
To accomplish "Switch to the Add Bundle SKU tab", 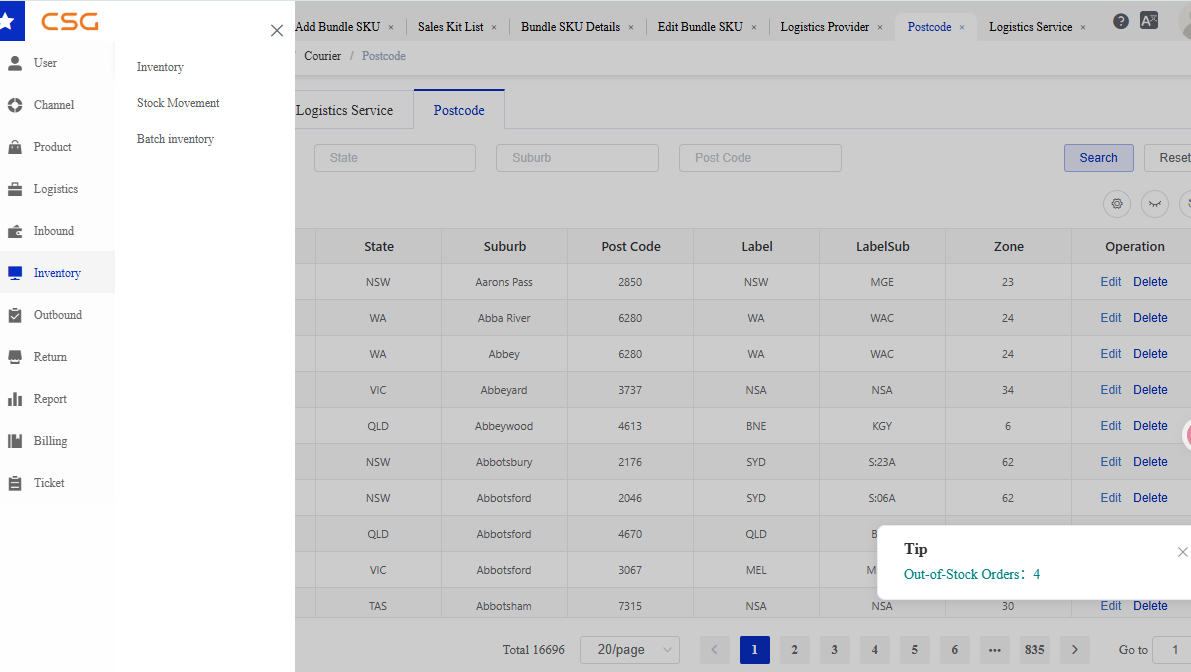I will tap(337, 27).
